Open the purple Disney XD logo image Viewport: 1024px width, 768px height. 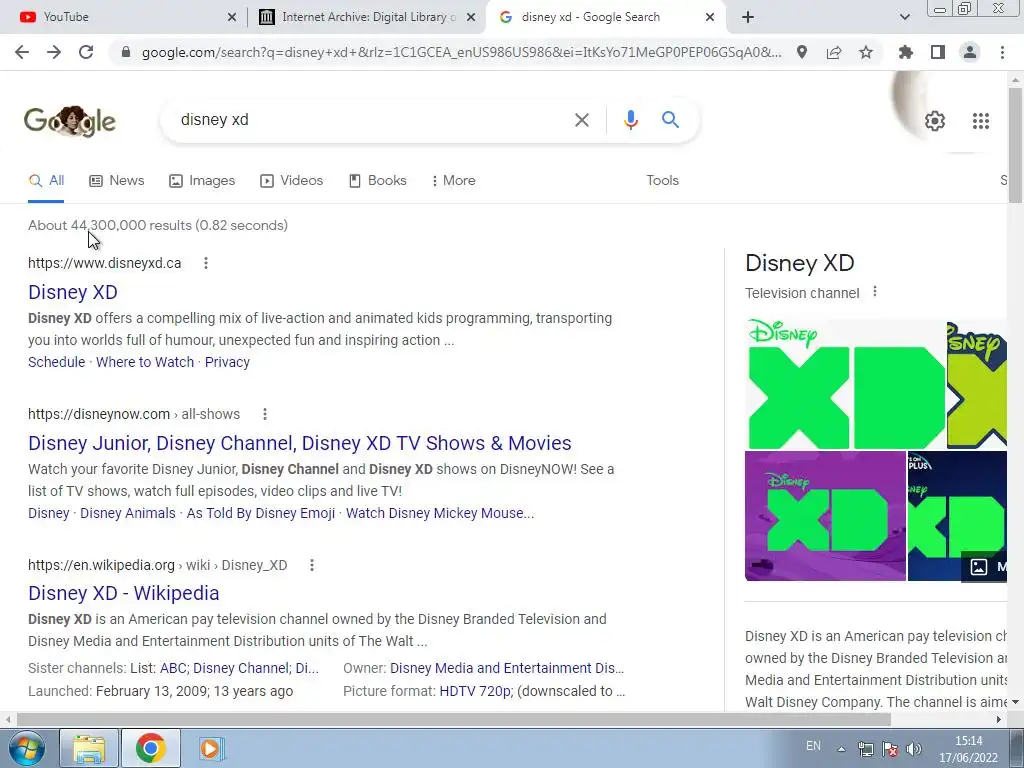click(x=825, y=516)
